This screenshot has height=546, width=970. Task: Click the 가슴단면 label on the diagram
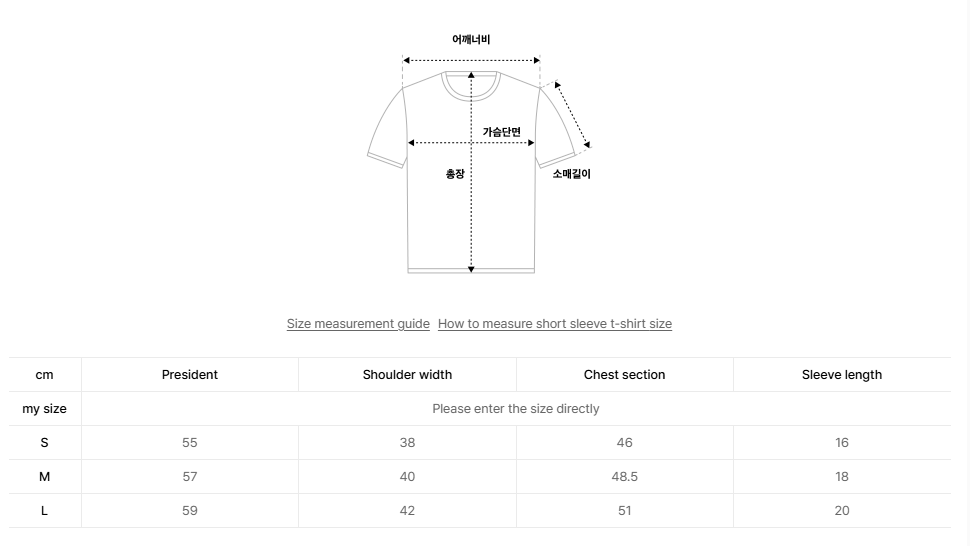[x=502, y=132]
